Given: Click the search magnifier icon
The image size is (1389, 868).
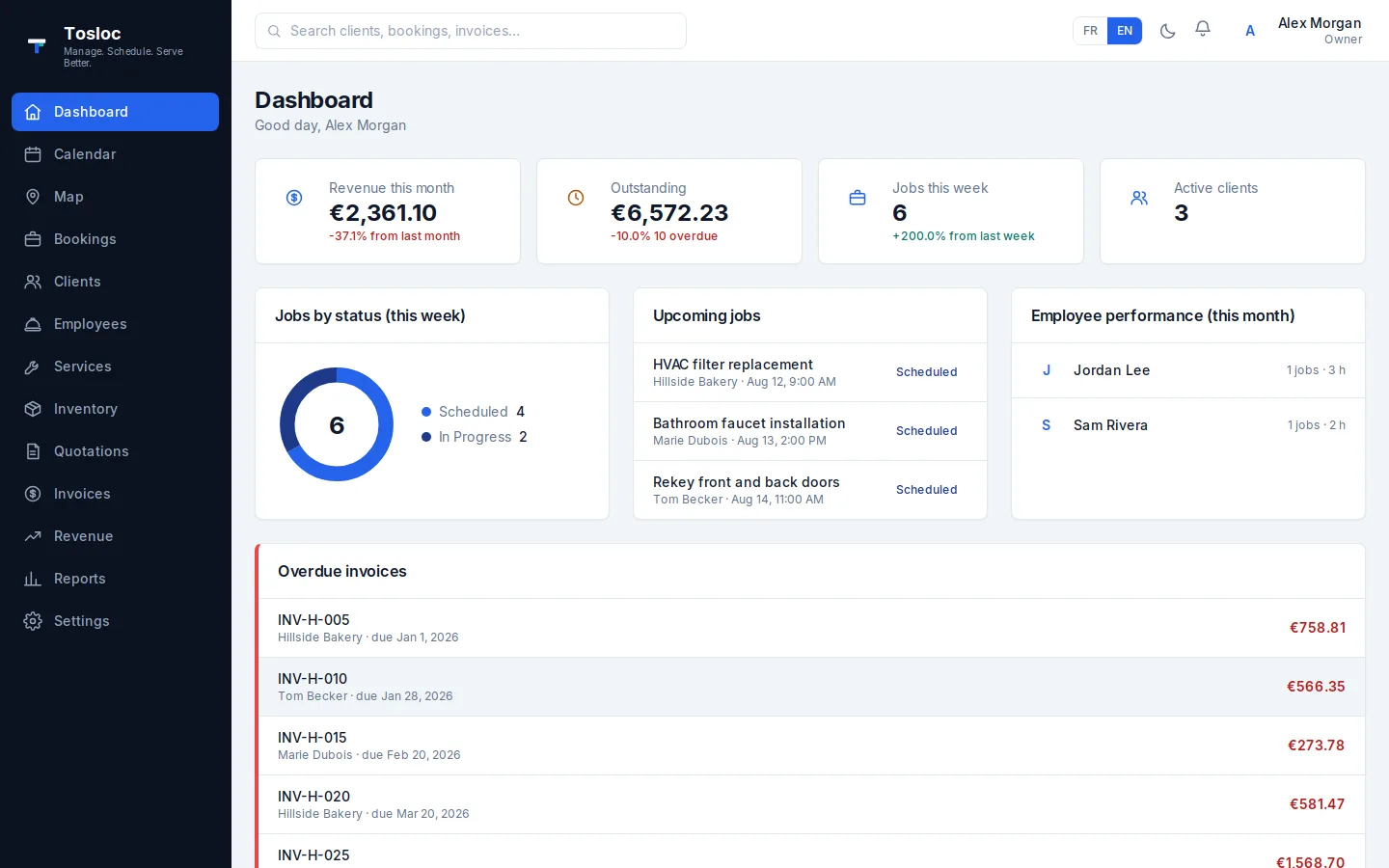Looking at the screenshot, I should (274, 31).
